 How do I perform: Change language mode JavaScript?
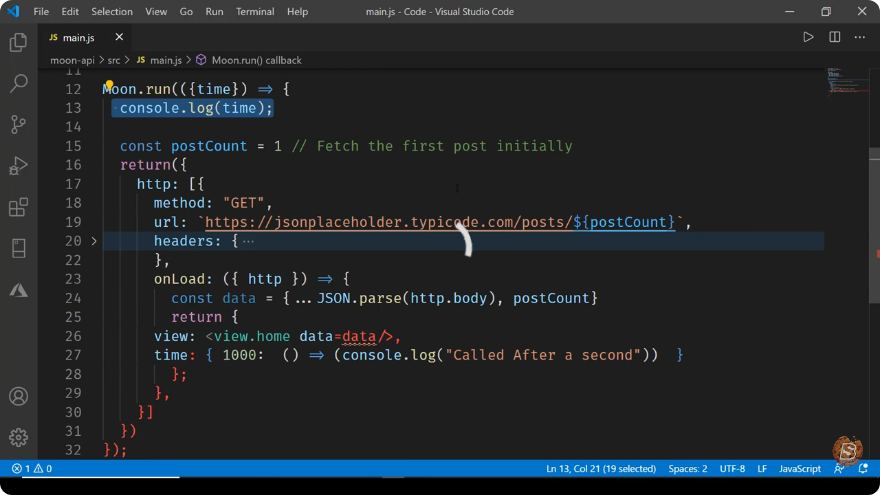point(800,469)
